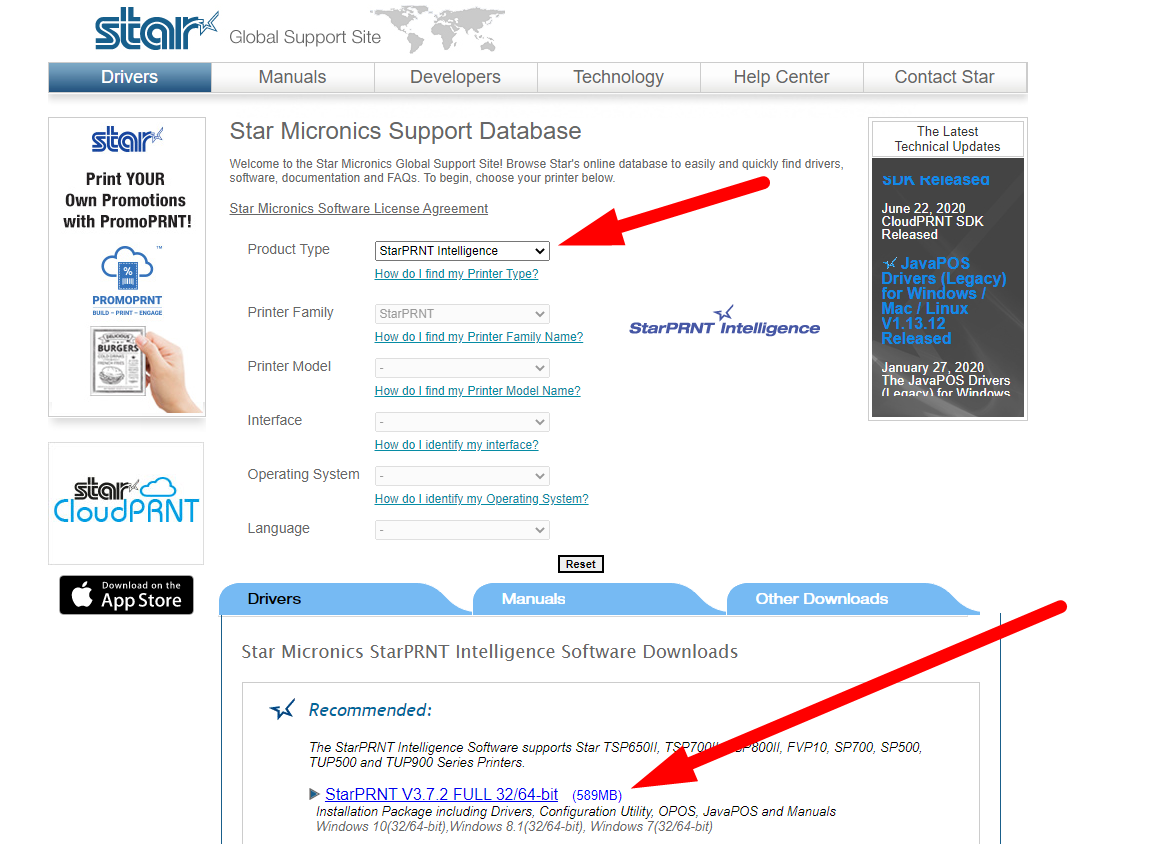This screenshot has height=844, width=1175.
Task: Open Star Micronics Software License Agreement link
Action: tap(358, 208)
